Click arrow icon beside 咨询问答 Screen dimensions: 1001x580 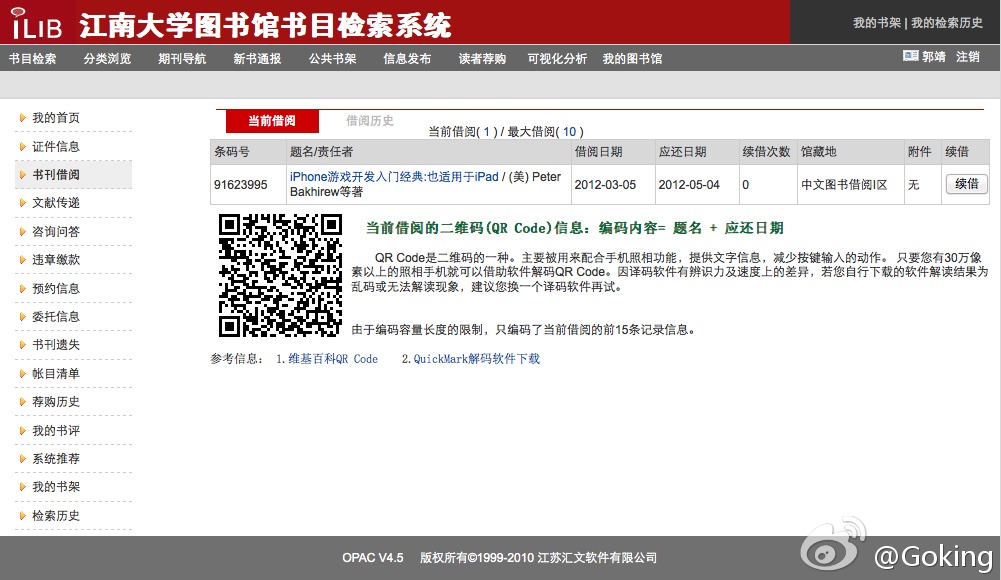pos(23,232)
